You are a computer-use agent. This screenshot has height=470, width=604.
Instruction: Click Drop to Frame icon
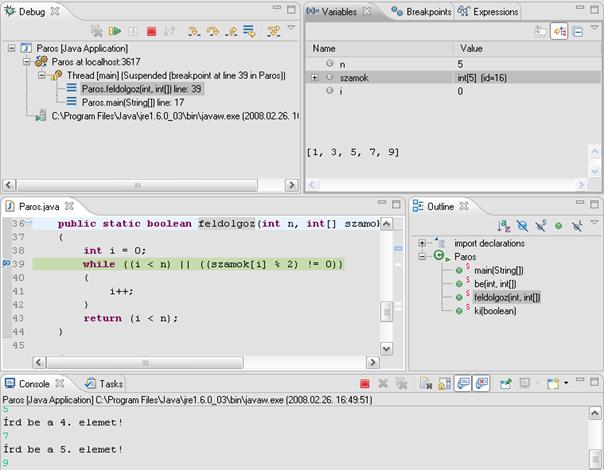pyautogui.click(x=249, y=31)
